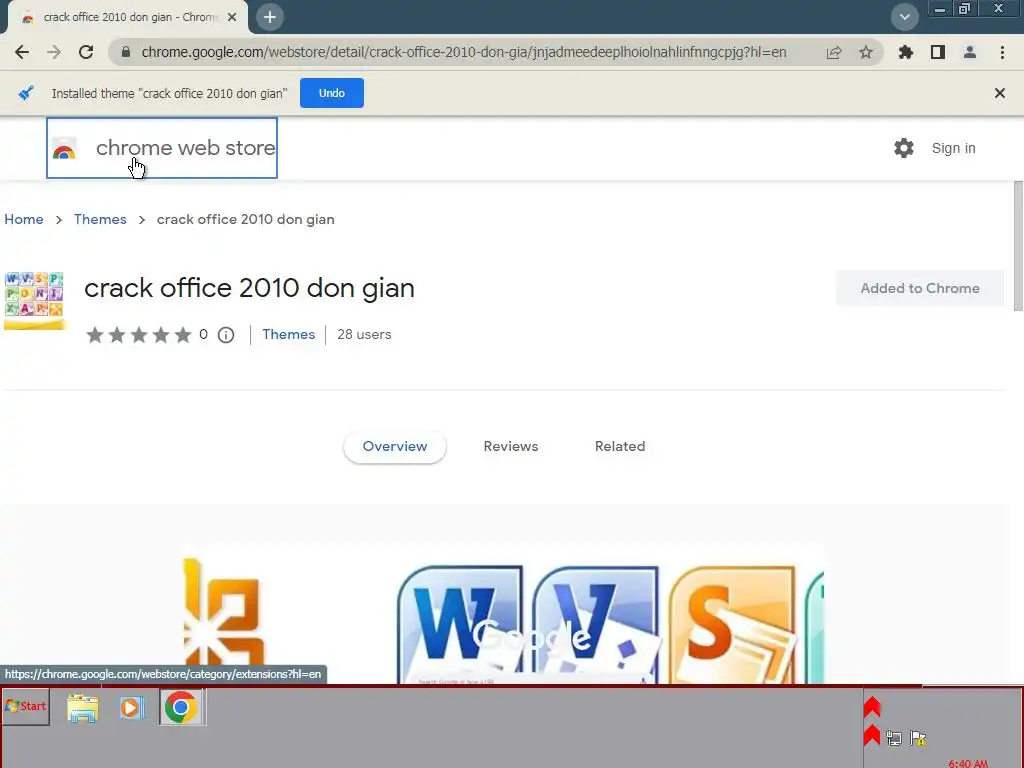Bookmark this tab with the star icon
The width and height of the screenshot is (1024, 768).
[866, 52]
